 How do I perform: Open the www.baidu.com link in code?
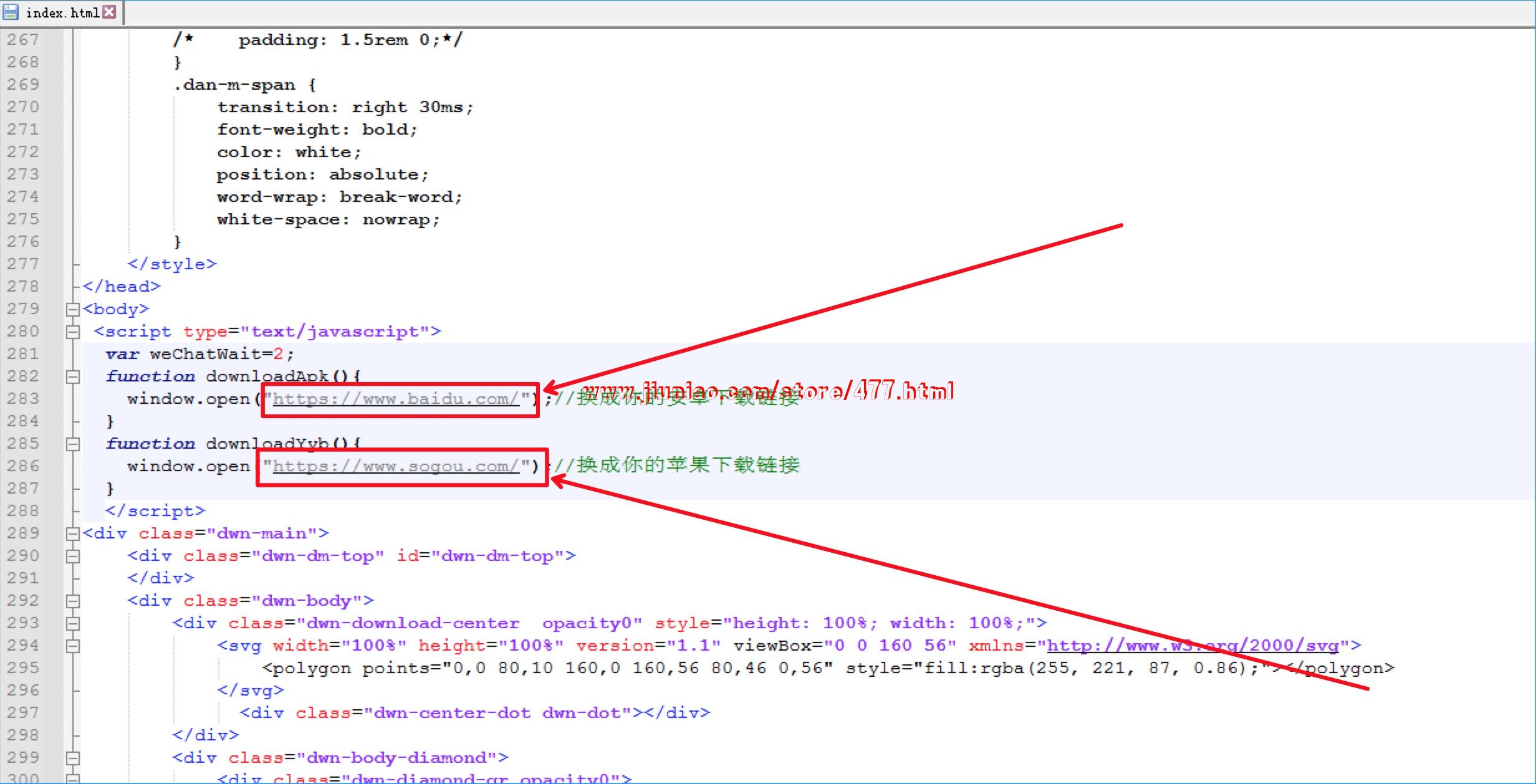pyautogui.click(x=395, y=399)
